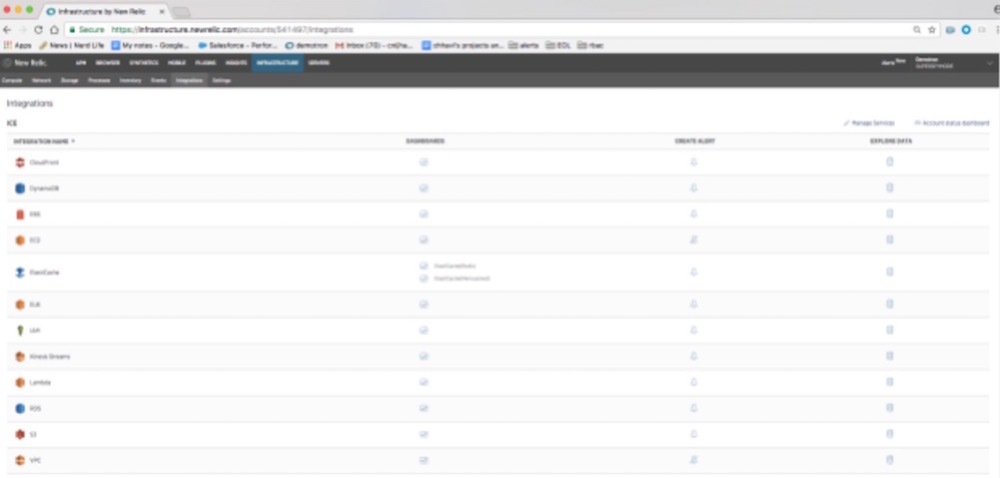This screenshot has height=478, width=1000.
Task: Open the My notes Google bookmark
Action: click(x=151, y=45)
